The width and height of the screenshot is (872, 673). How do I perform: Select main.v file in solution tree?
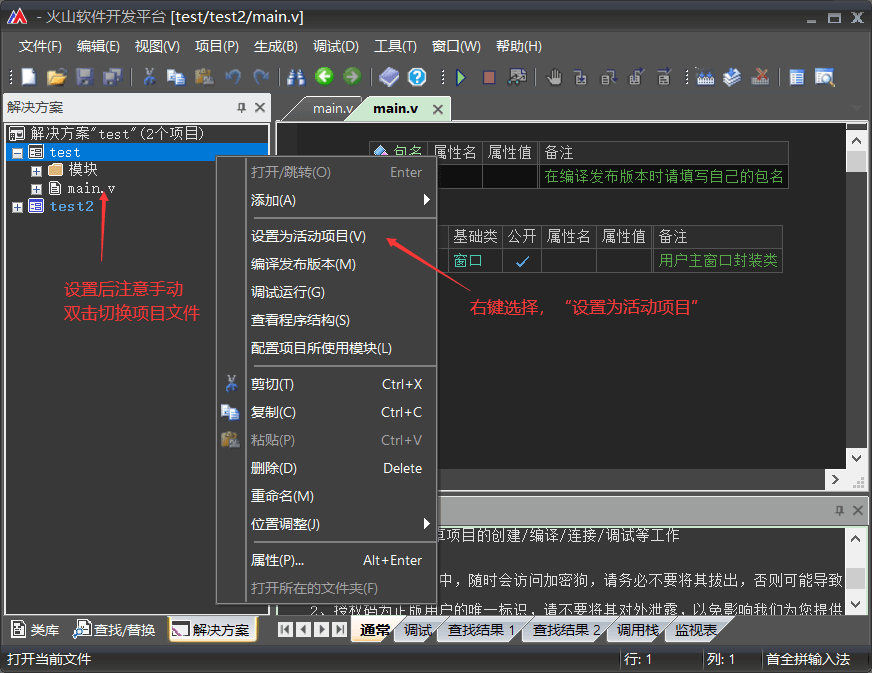pos(91,188)
